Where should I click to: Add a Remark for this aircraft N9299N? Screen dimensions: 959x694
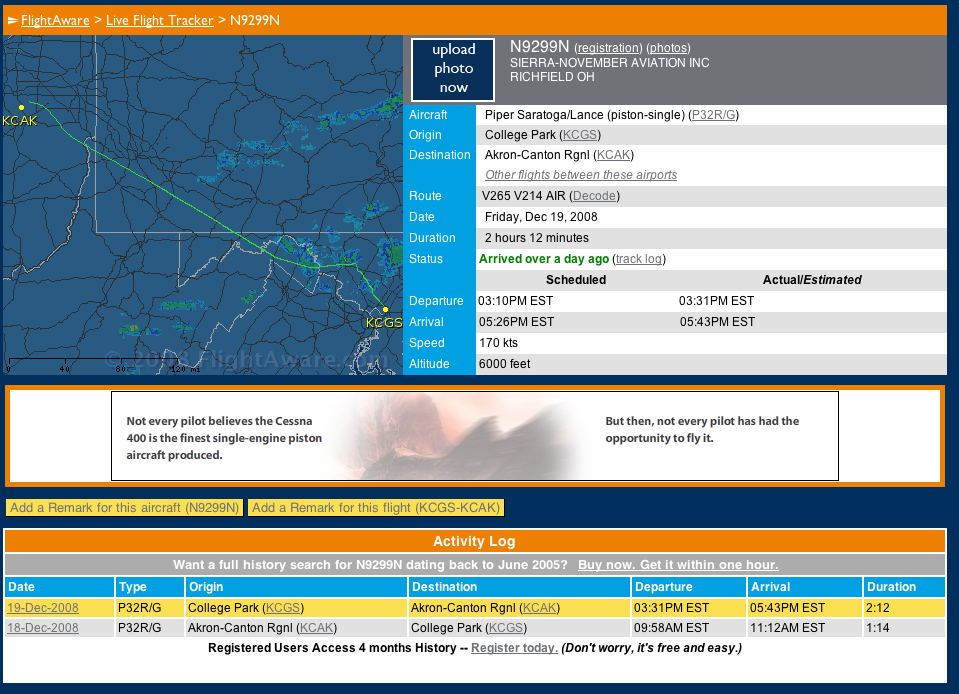[x=125, y=508]
